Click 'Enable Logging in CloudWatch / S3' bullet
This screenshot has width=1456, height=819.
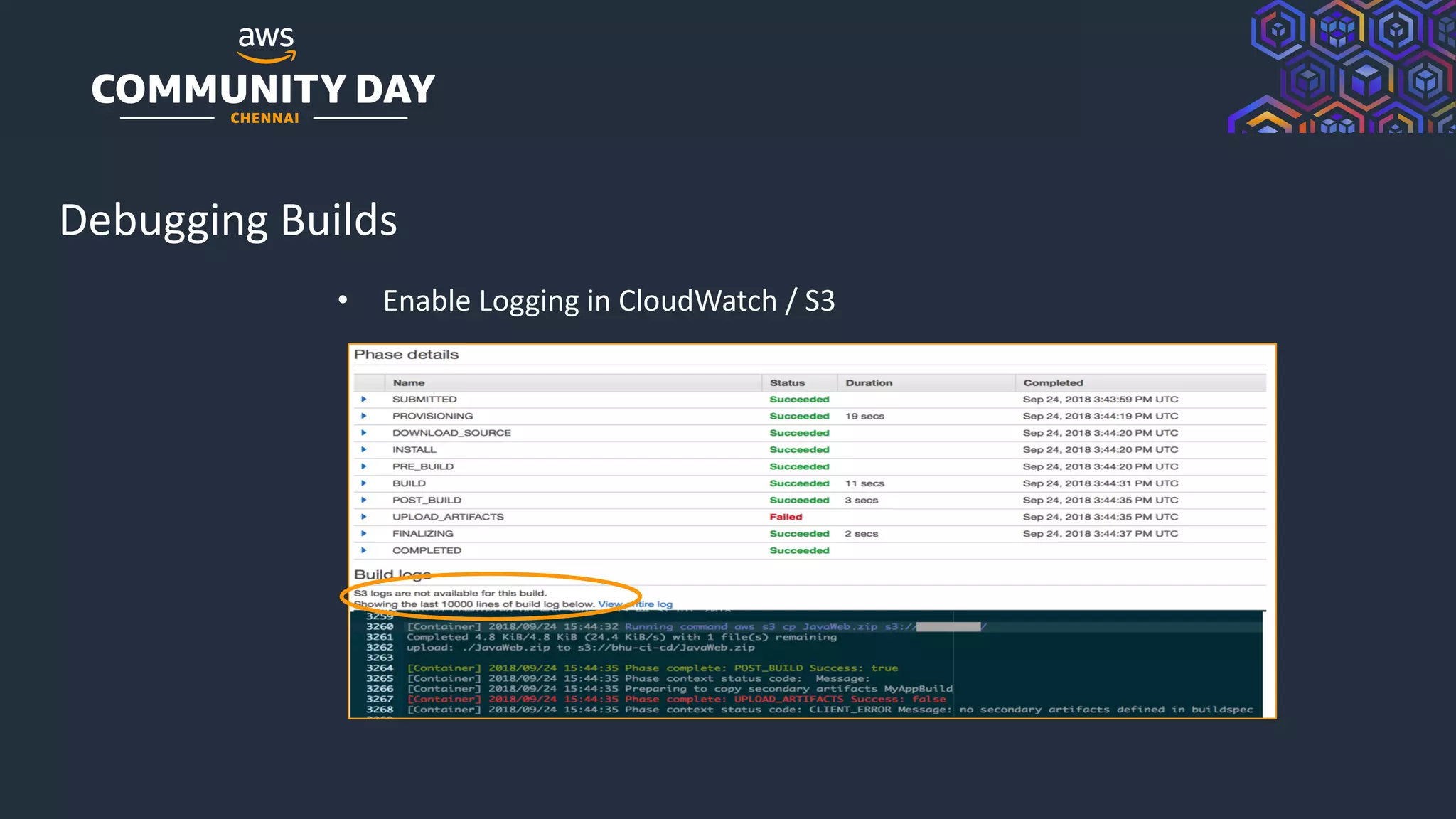609,301
